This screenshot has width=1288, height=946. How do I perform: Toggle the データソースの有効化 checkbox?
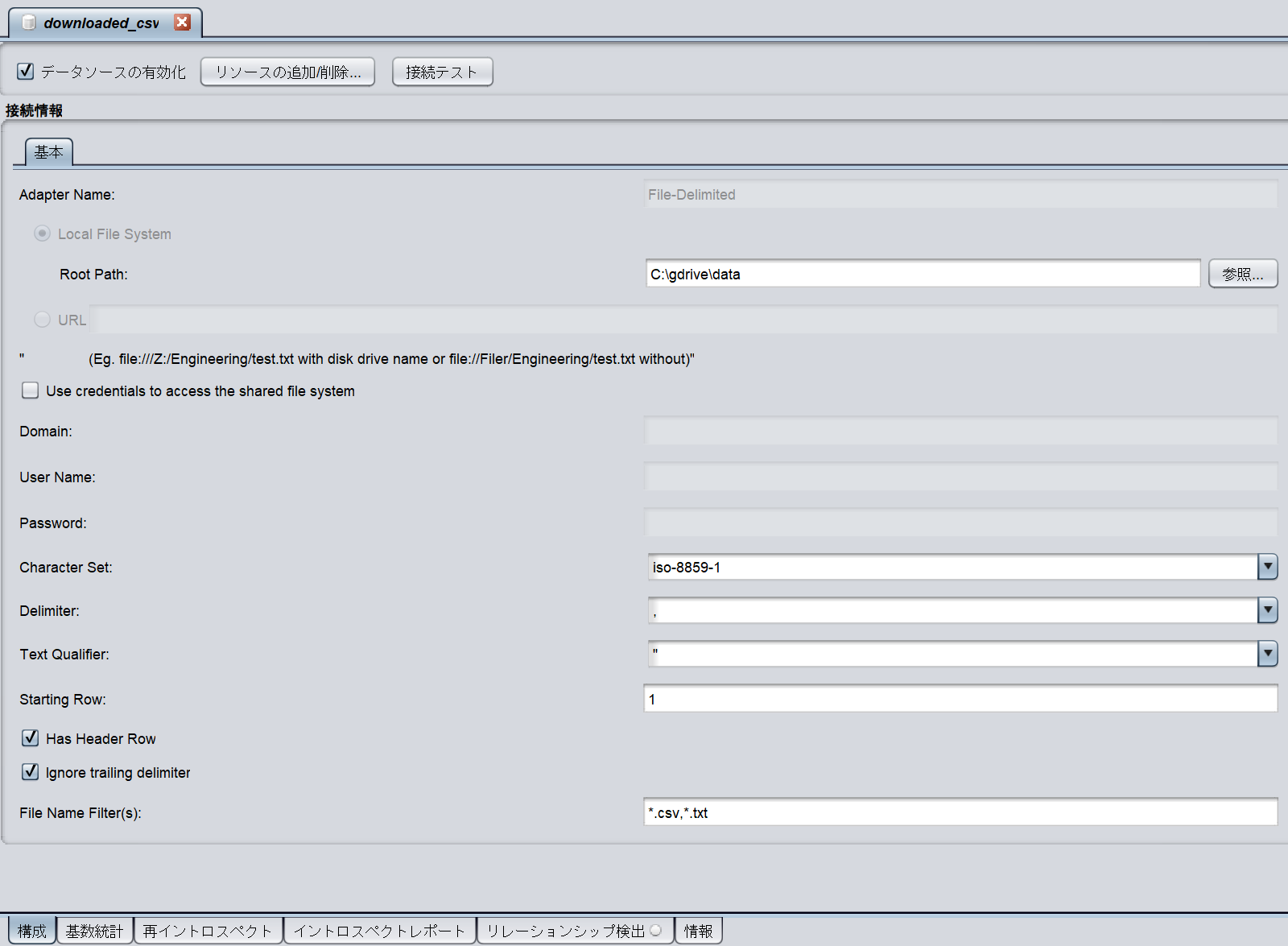coord(26,72)
